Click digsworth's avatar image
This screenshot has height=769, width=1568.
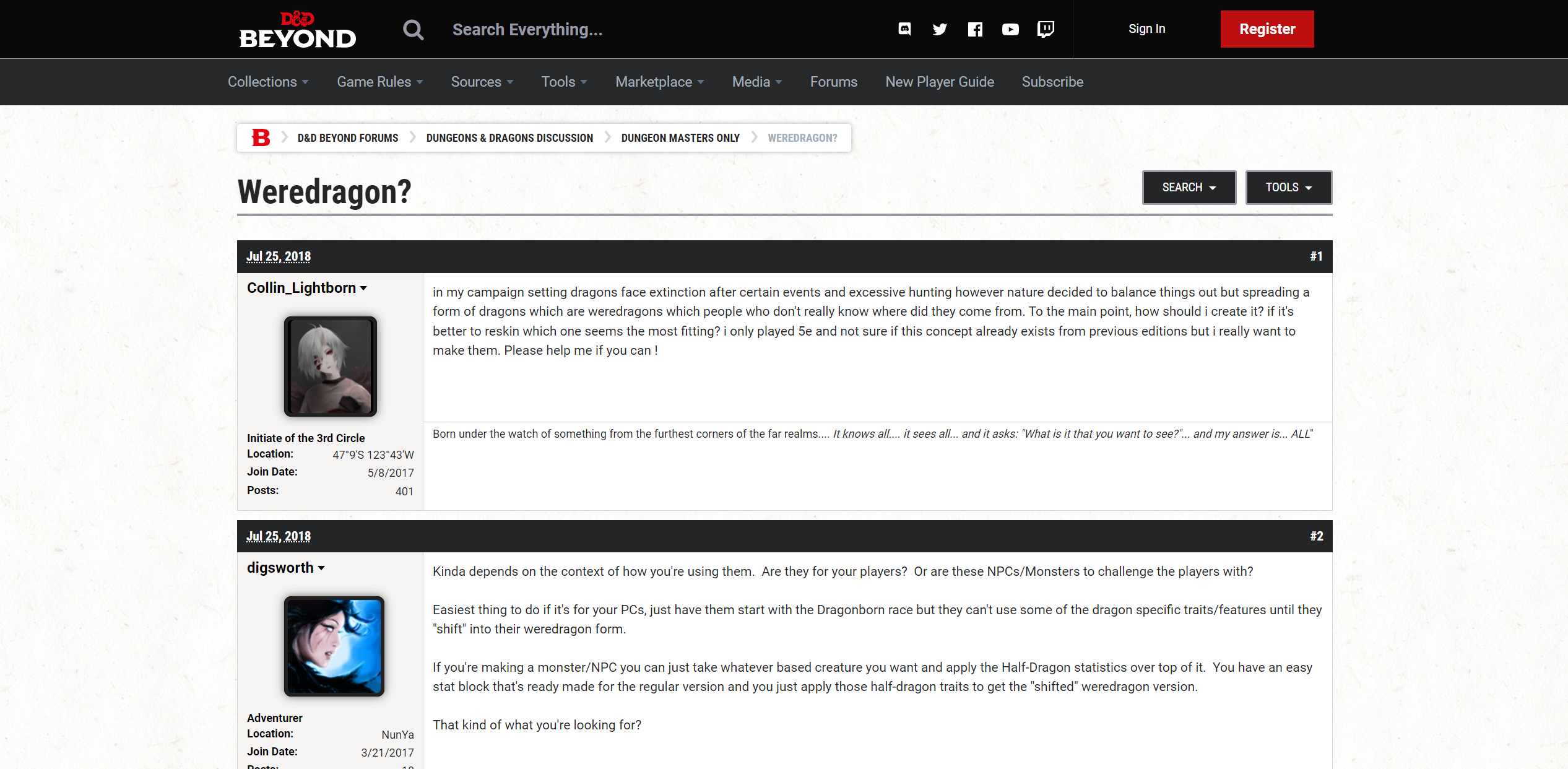tap(334, 646)
